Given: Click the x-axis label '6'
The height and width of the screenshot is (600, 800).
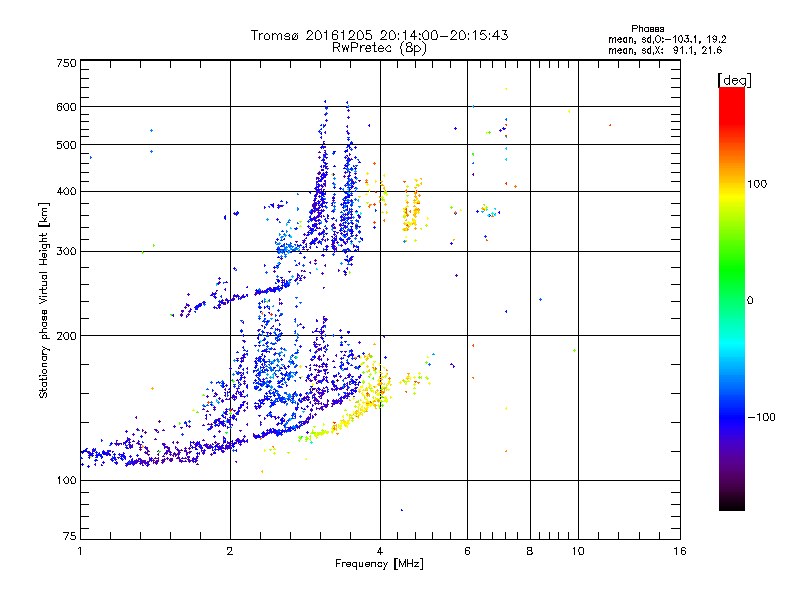Looking at the screenshot, I should pyautogui.click(x=467, y=551).
